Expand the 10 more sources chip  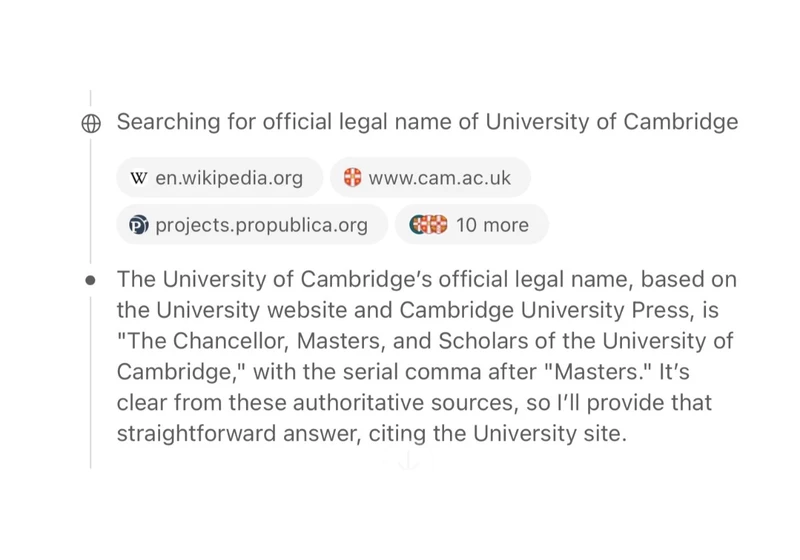point(471,224)
